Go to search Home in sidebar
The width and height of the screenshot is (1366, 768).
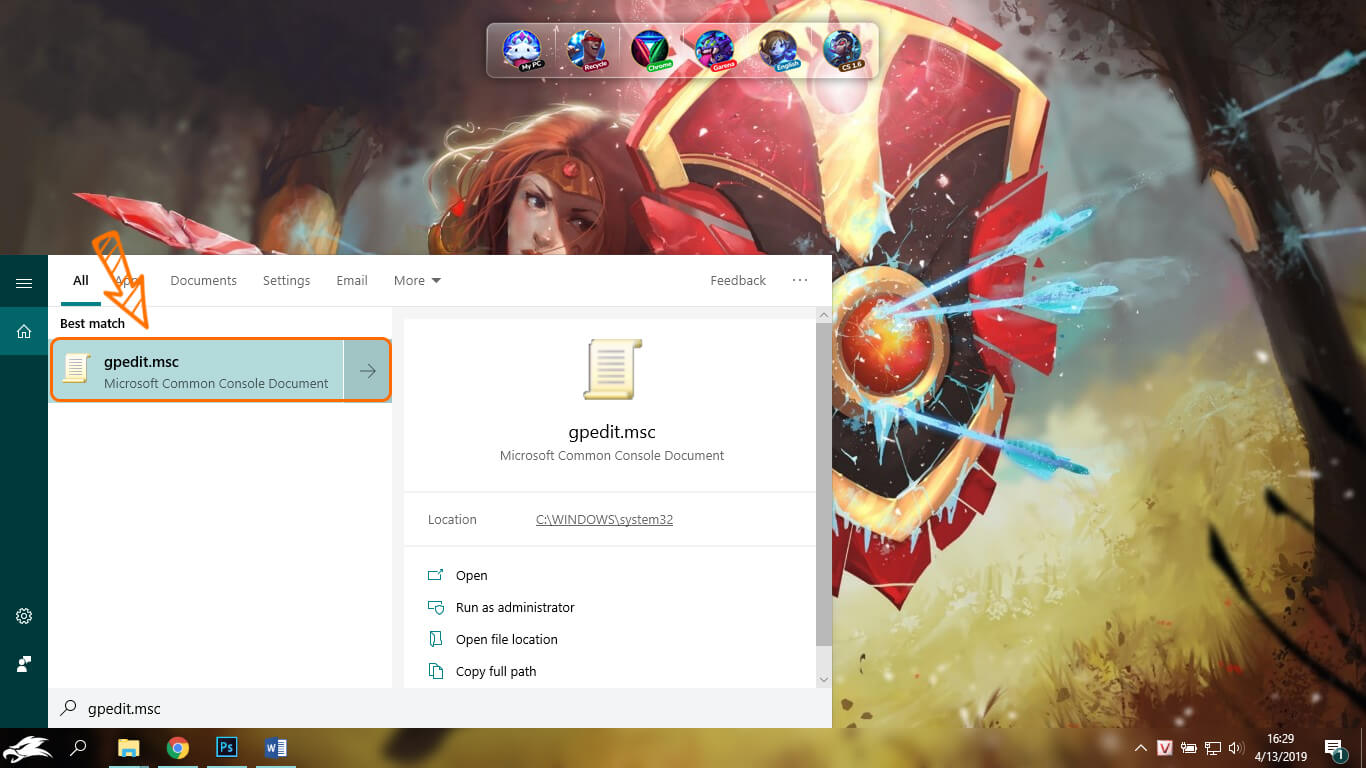click(24, 331)
